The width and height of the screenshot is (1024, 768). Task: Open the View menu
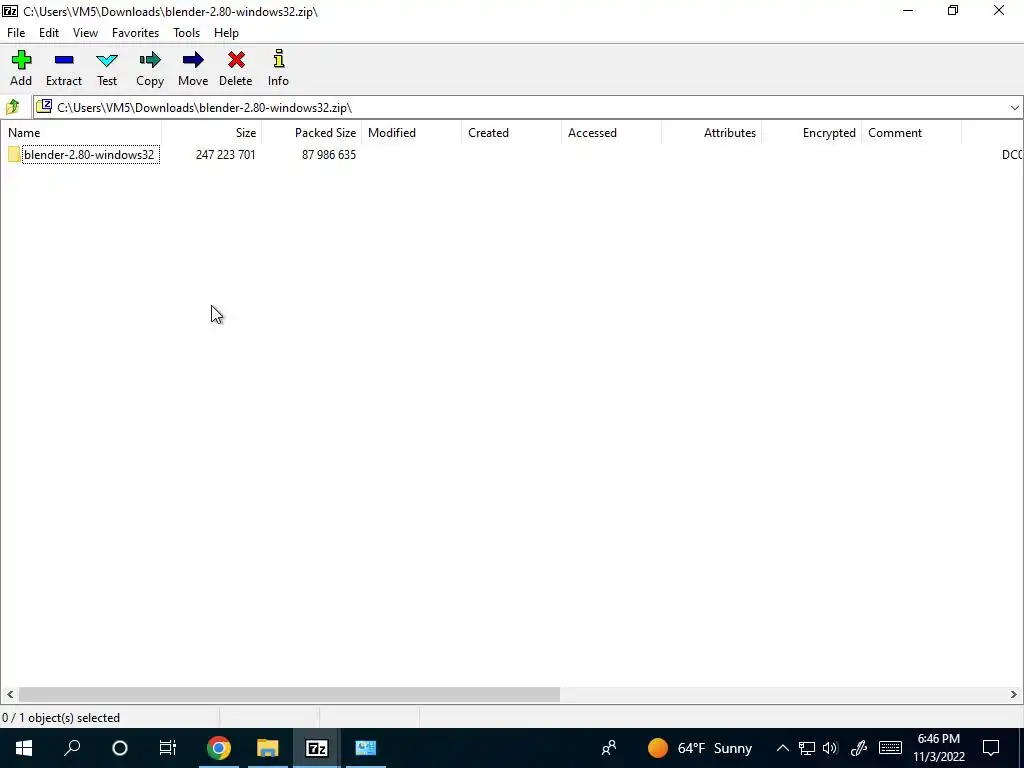86,33
